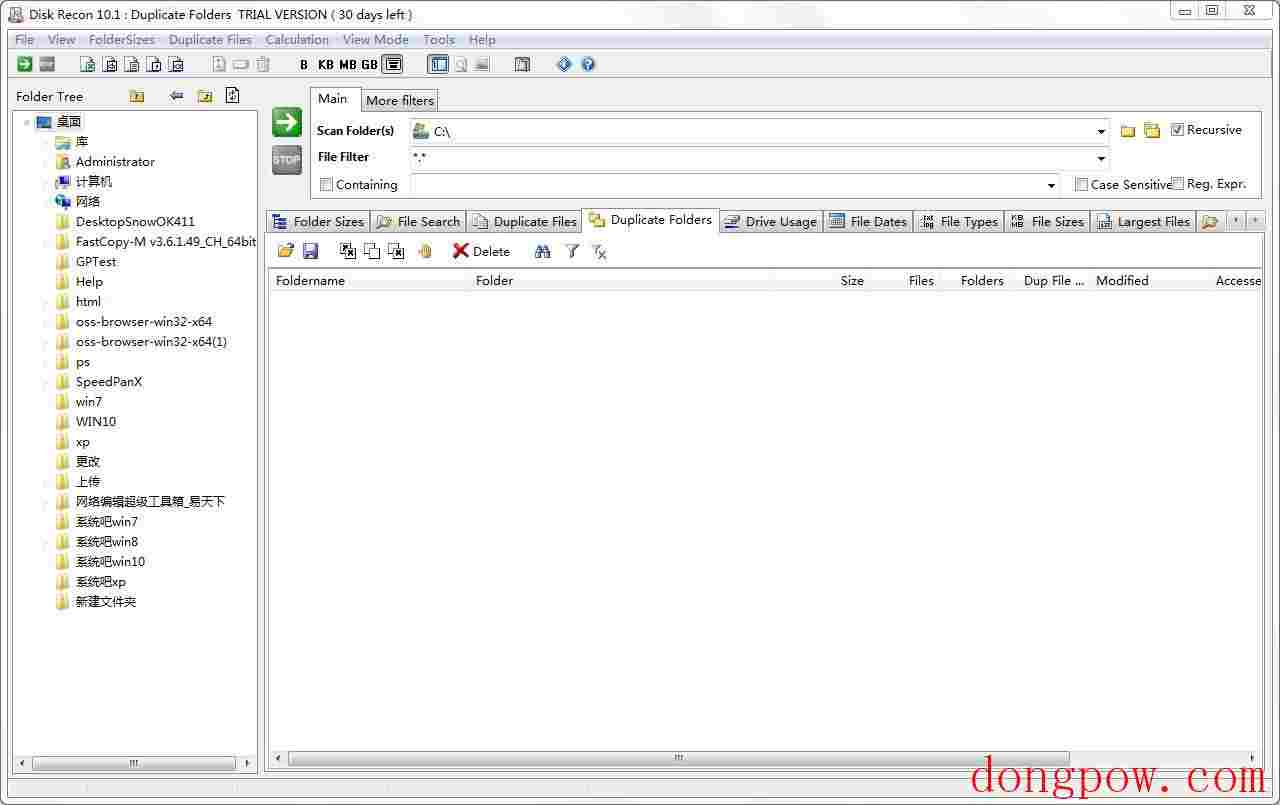The height and width of the screenshot is (805, 1280).
Task: Show sizes in MB
Action: coord(348,64)
